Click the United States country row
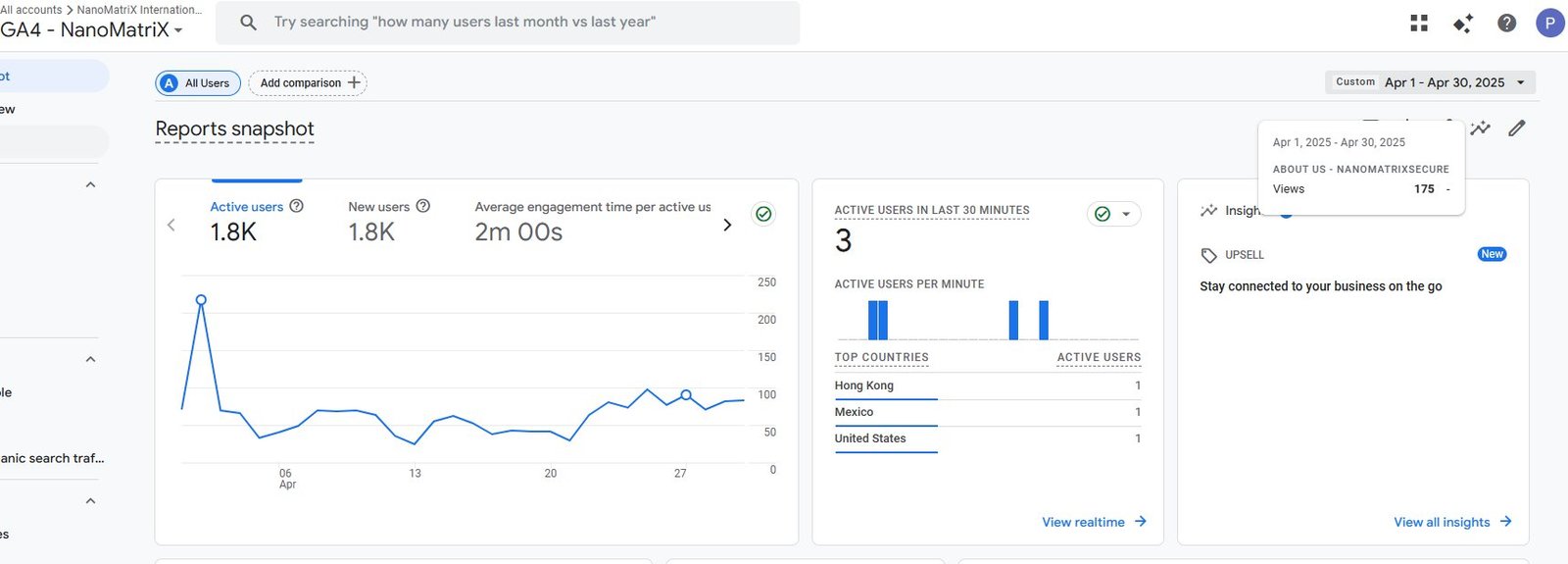Screen dimensions: 1568x564 (988, 438)
